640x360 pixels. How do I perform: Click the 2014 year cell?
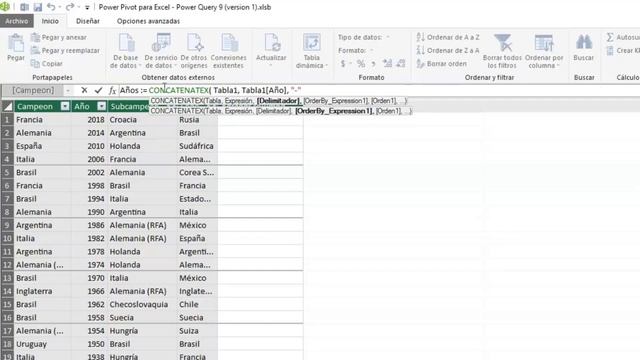coord(89,133)
